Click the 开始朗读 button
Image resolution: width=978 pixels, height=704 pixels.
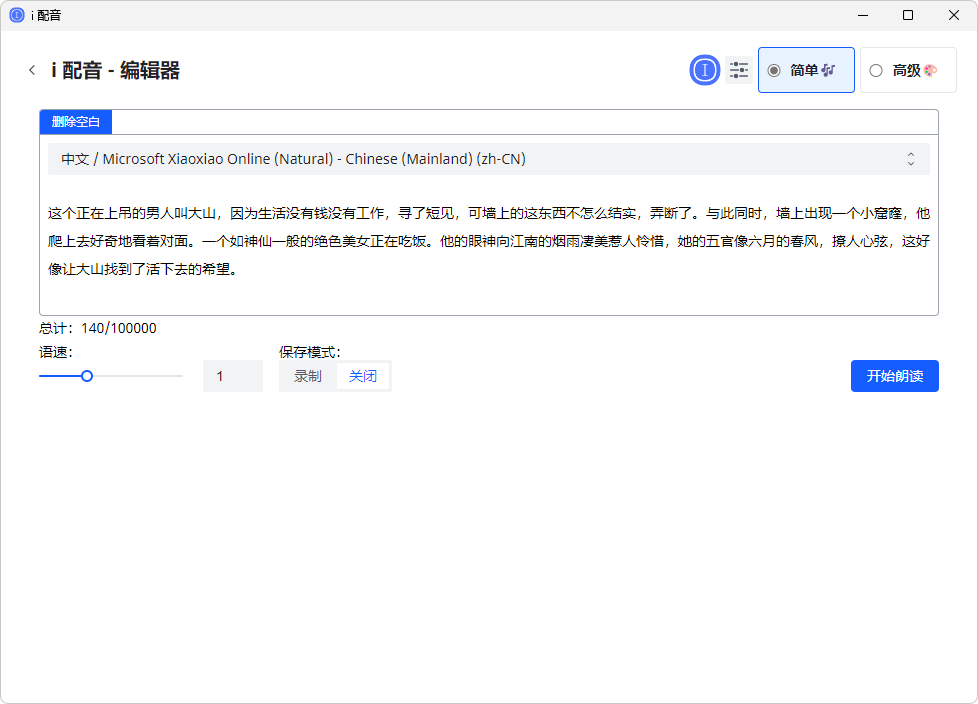[894, 376]
